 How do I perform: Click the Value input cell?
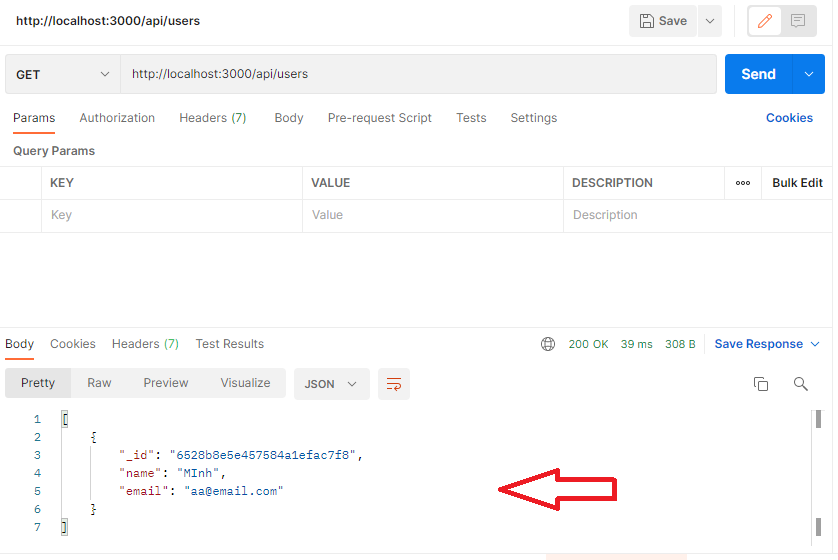(x=433, y=215)
